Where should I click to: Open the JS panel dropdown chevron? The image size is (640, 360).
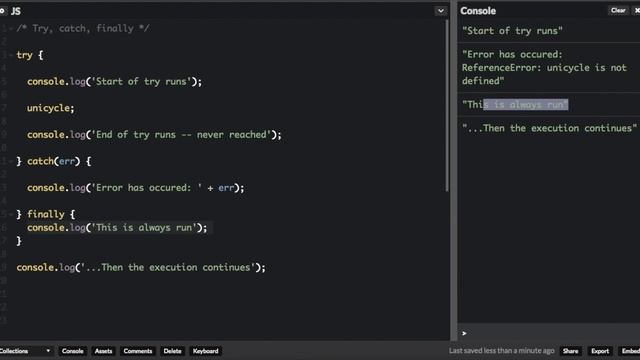(440, 11)
